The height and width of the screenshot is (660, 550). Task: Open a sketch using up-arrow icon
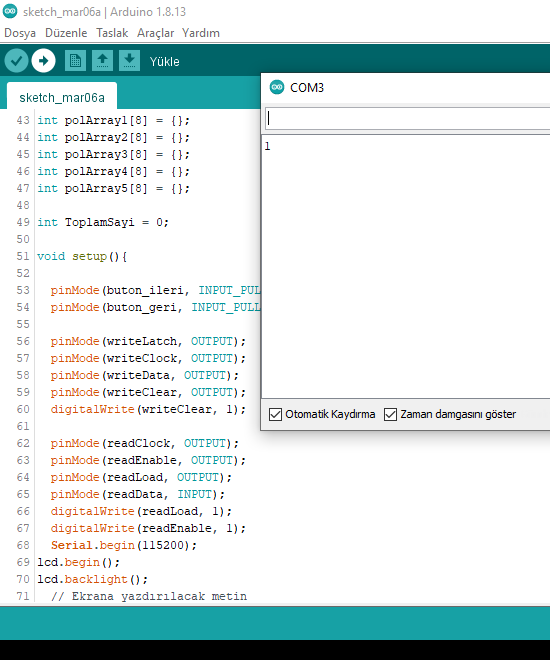tap(102, 61)
